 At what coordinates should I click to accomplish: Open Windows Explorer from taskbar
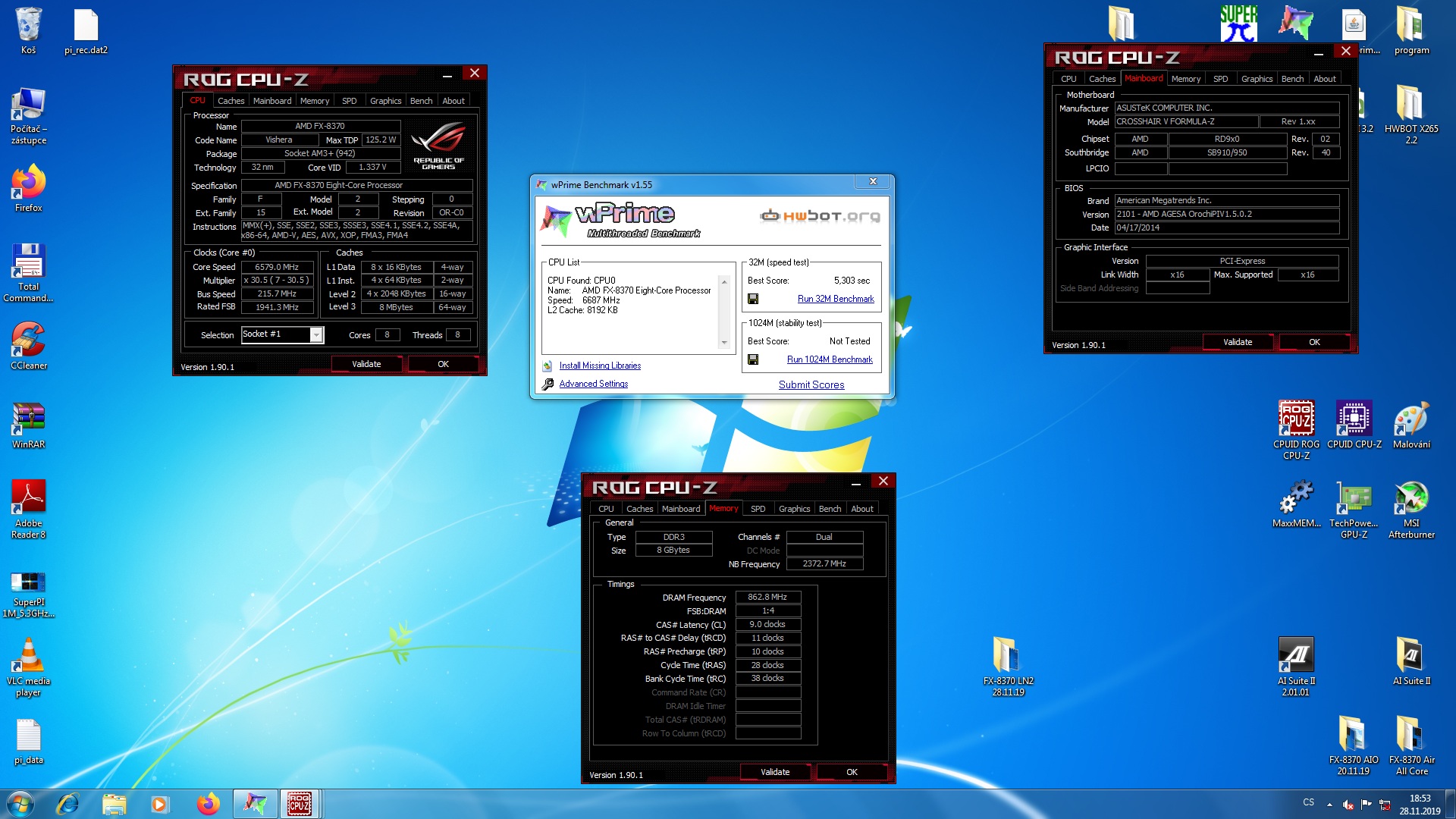pos(114,804)
